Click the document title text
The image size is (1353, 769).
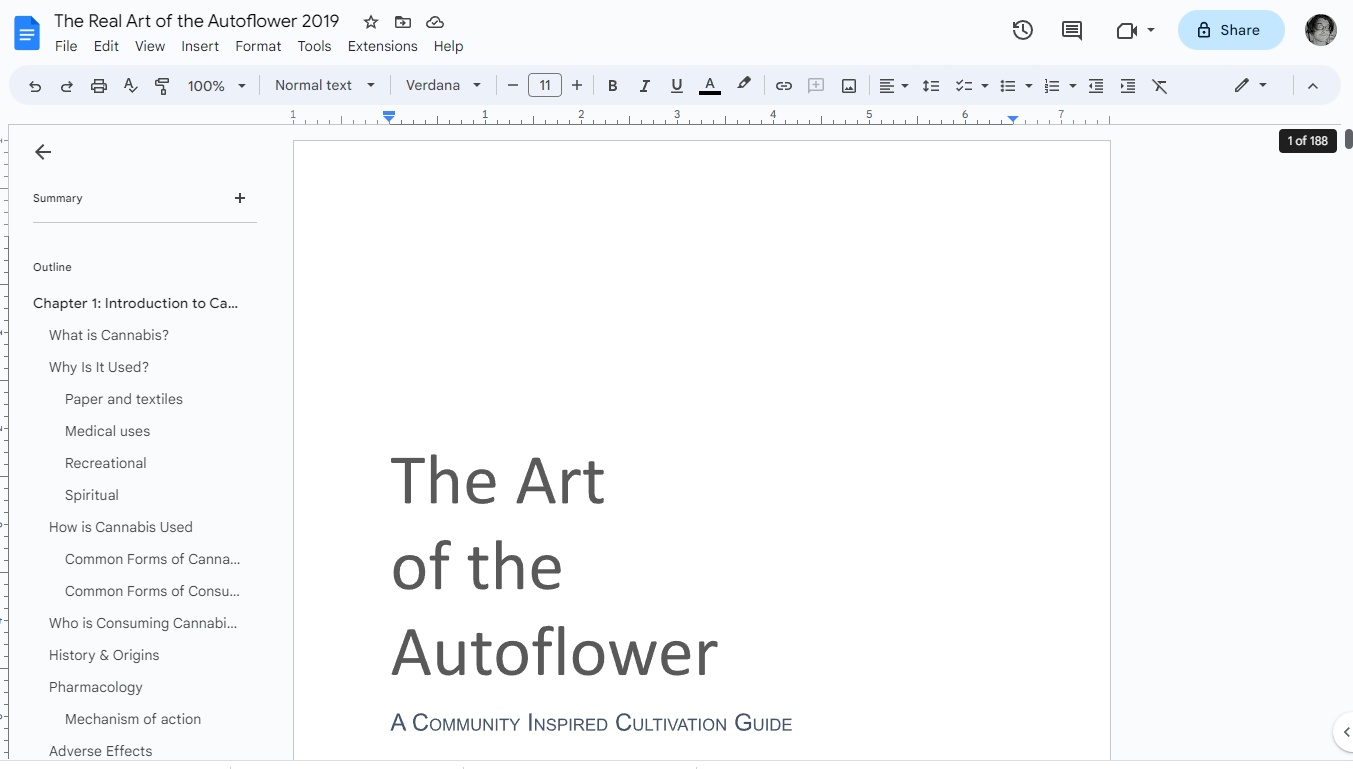[197, 21]
